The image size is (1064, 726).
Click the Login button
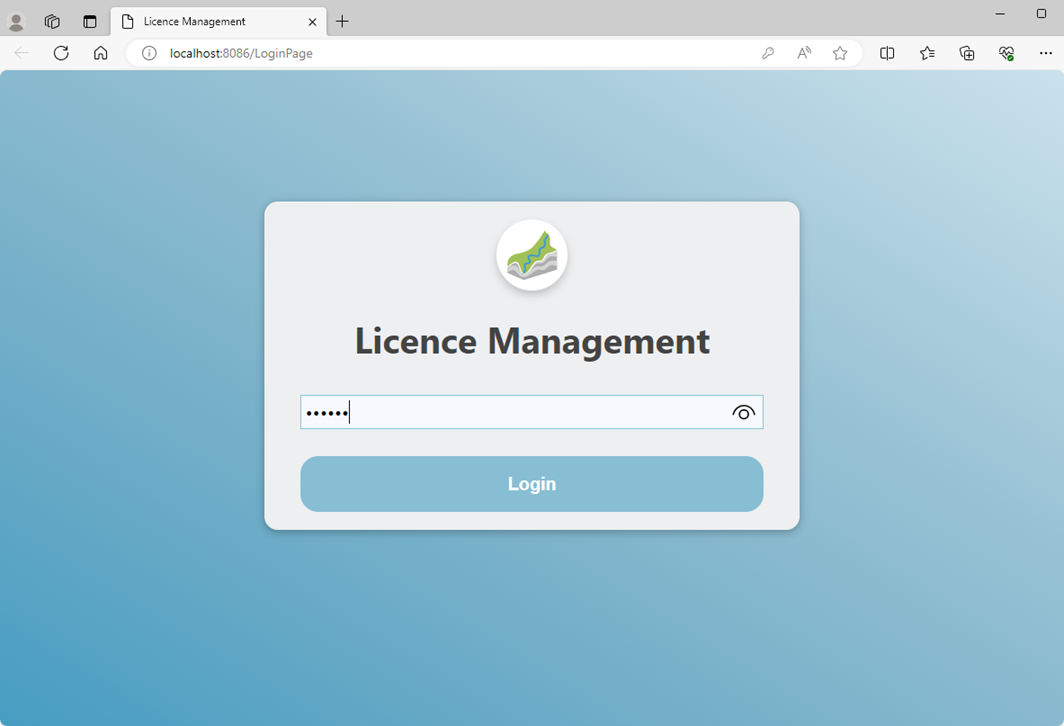(x=531, y=484)
